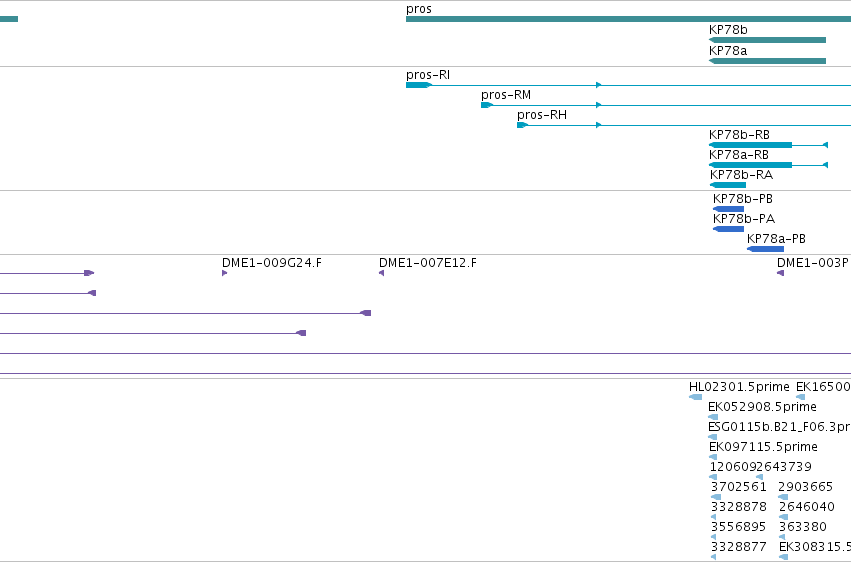Click the blue KP78b-PA protein bar
Screen dimensions: 851x562
(x=728, y=229)
